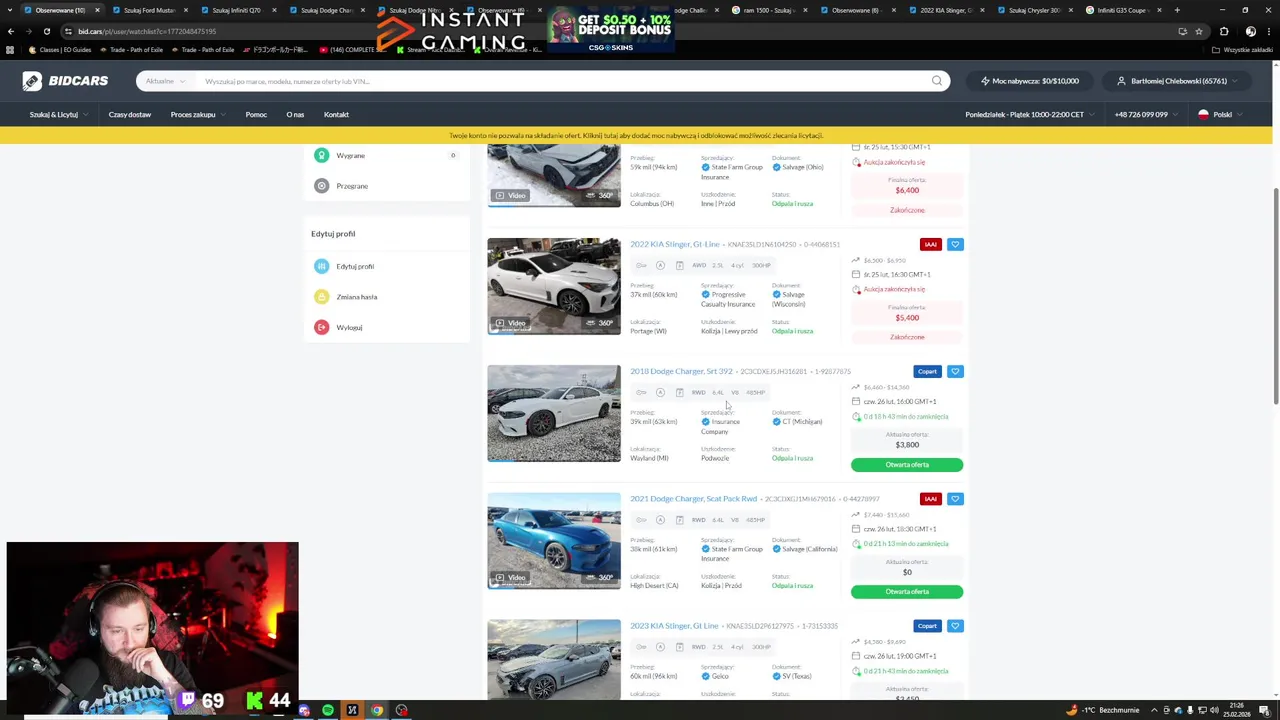Image resolution: width=1280 pixels, height=720 pixels.
Task: Open user account dropdown Bartłomiej Chlebowski
Action: (1178, 81)
